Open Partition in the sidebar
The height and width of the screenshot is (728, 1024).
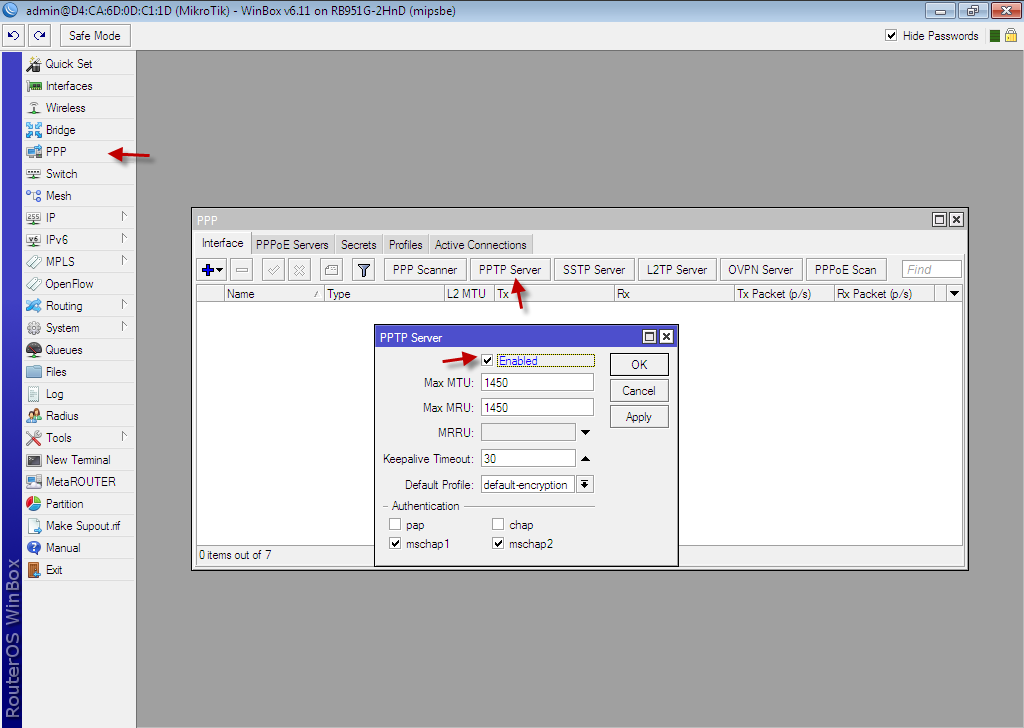pyautogui.click(x=79, y=504)
